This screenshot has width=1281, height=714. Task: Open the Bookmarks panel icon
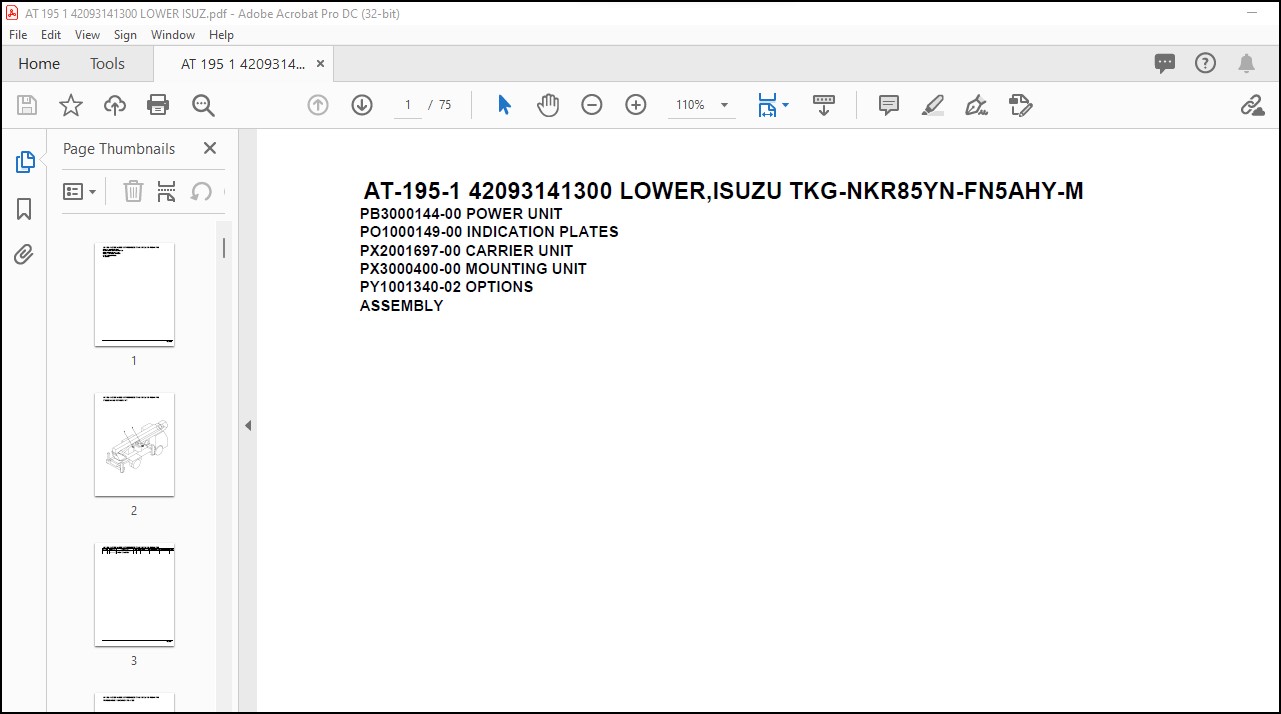click(25, 208)
